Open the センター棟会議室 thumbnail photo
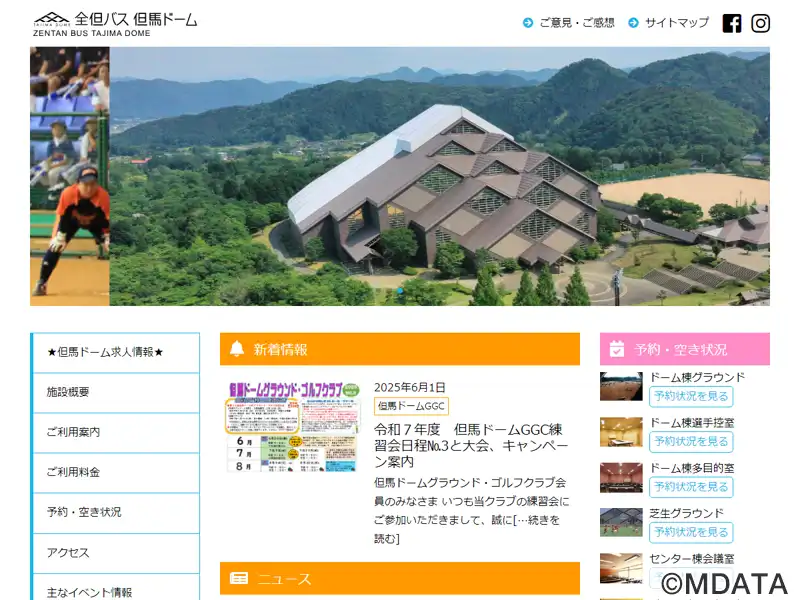 (x=621, y=568)
